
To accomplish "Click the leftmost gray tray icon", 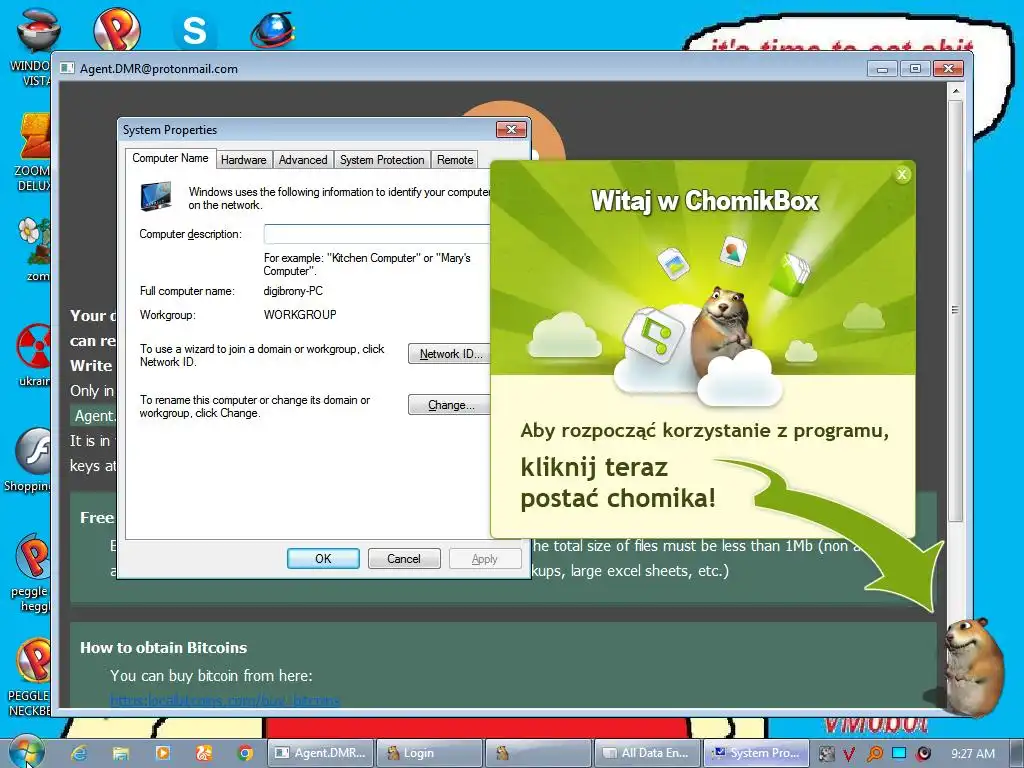I will coord(826,754).
